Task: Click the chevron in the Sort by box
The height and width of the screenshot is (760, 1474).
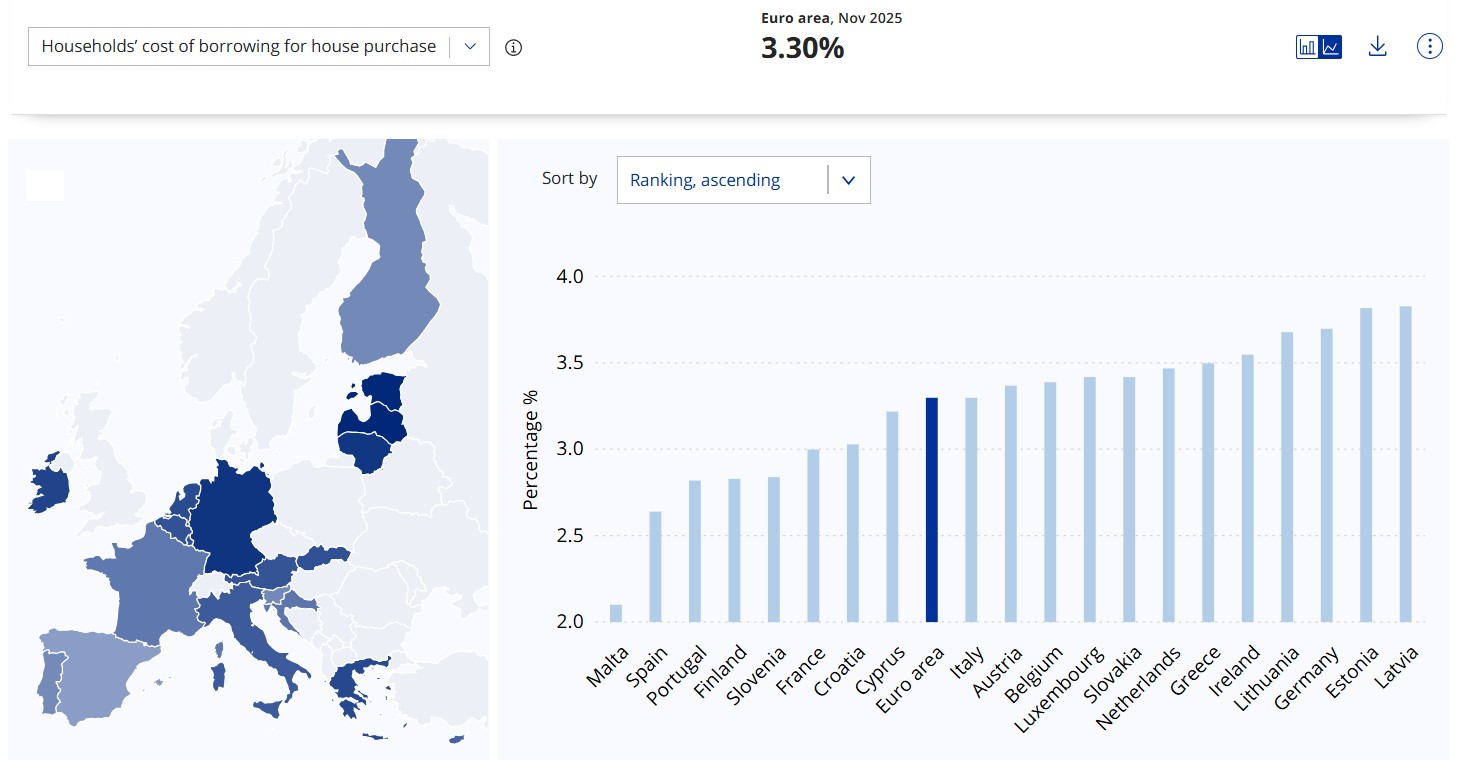Action: (x=849, y=181)
